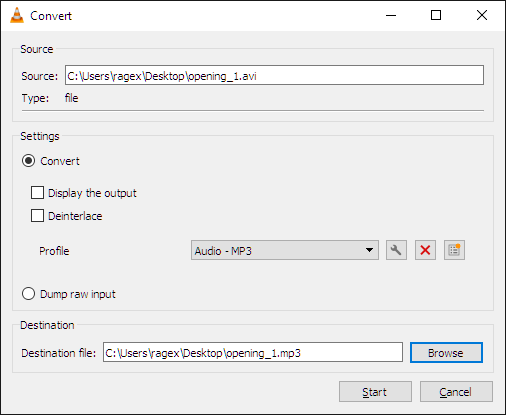506x415 pixels.
Task: Click Browse to choose destination file
Action: (446, 352)
